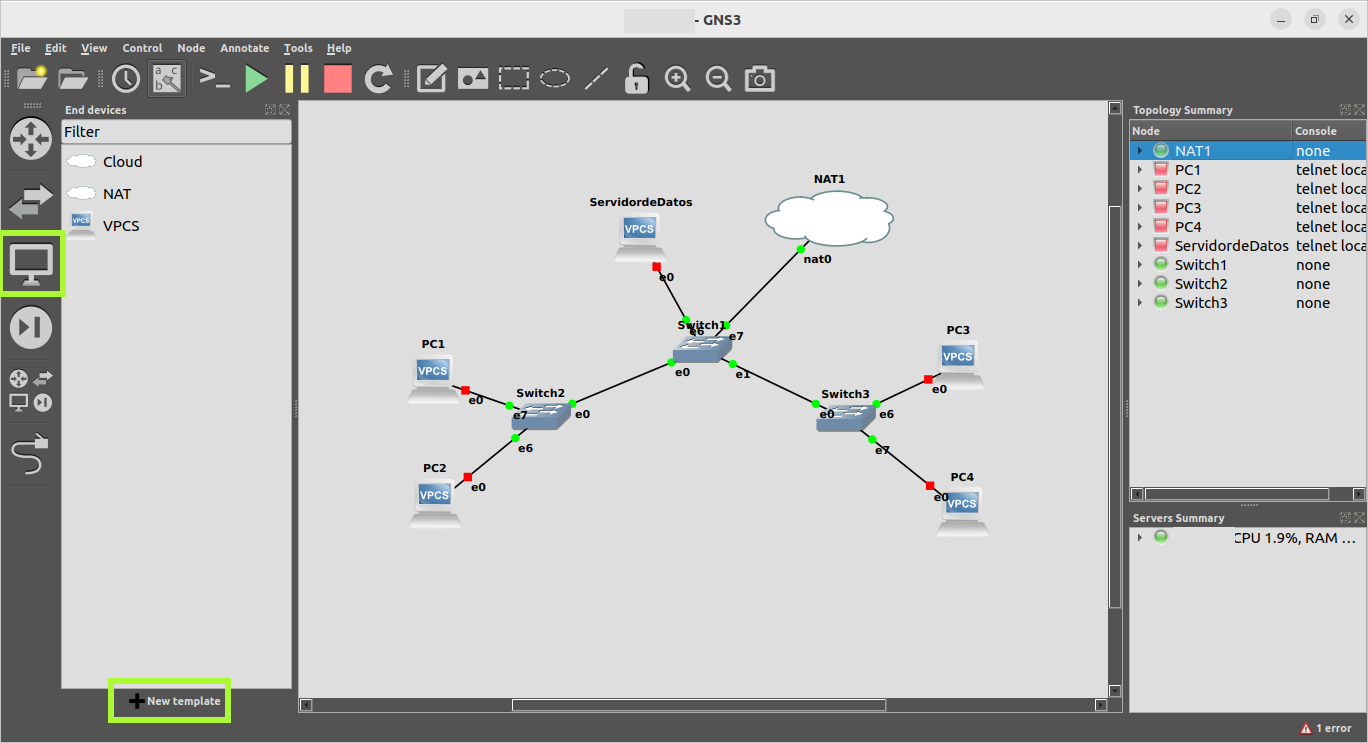1368x743 pixels.
Task: Click the canvas vertical scrollbar
Action: click(x=1116, y=406)
